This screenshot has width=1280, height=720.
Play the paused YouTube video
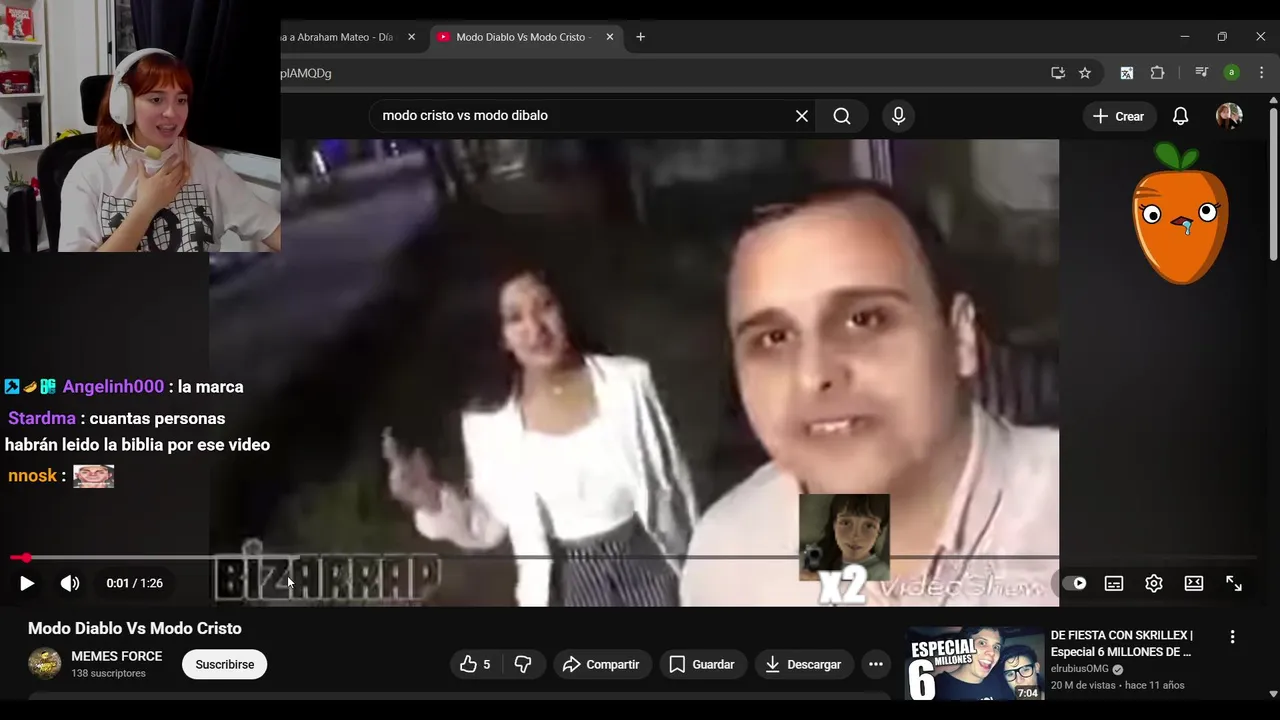pos(27,583)
